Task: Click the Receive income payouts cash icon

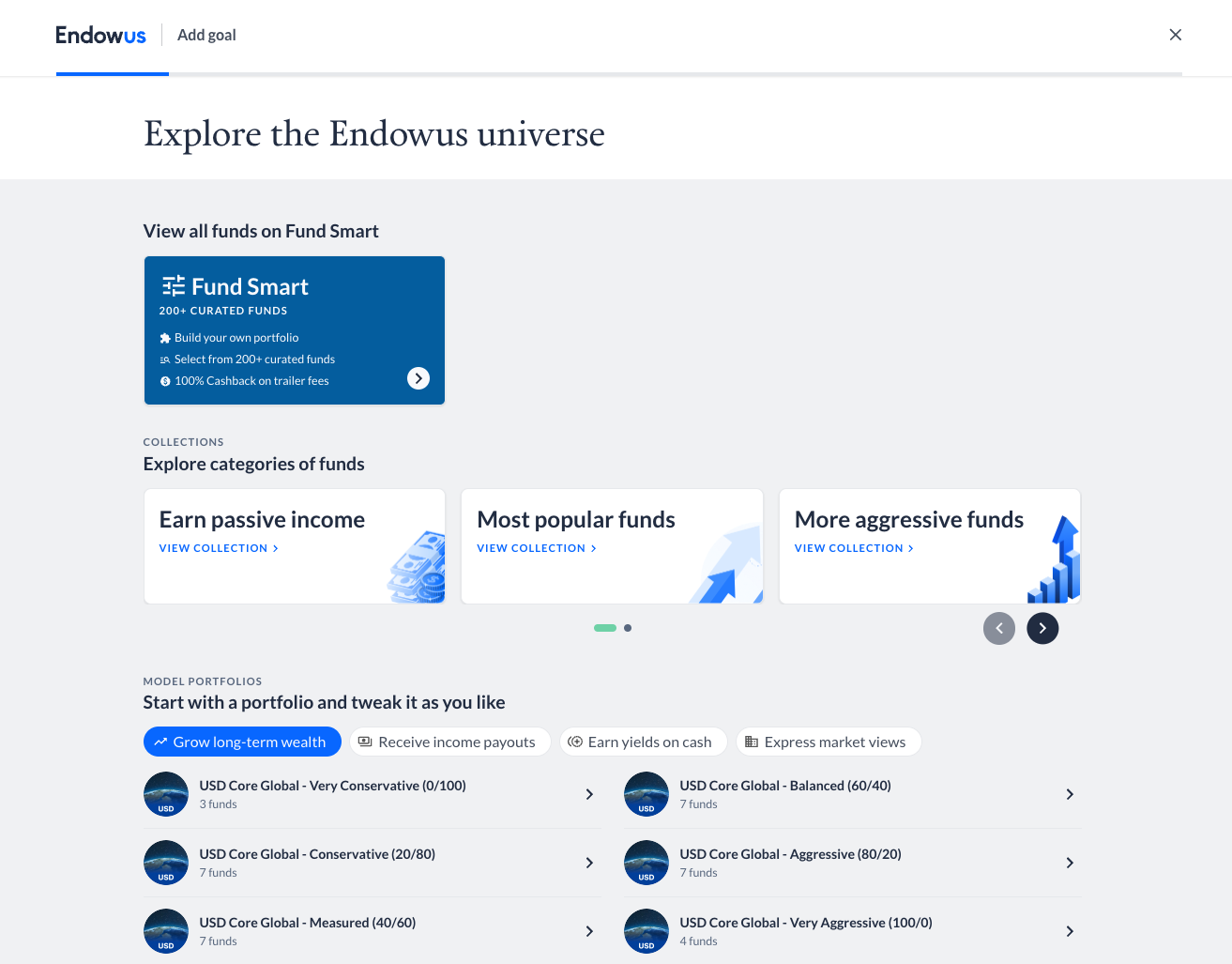Action: 365,742
